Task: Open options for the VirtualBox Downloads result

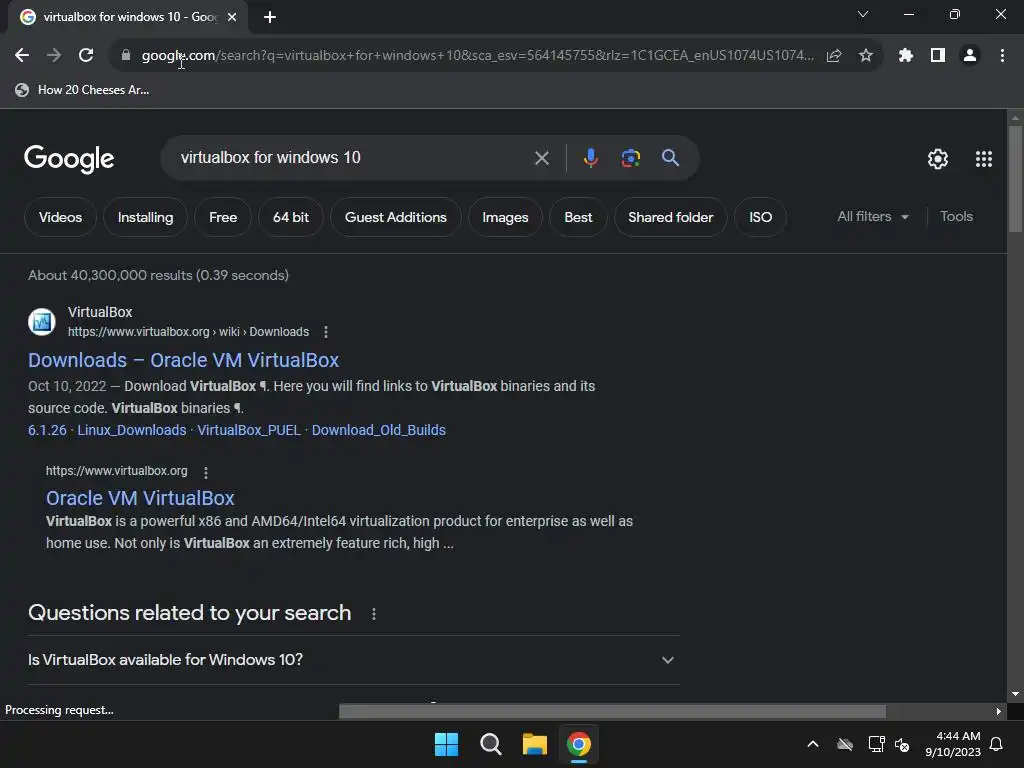Action: point(326,332)
